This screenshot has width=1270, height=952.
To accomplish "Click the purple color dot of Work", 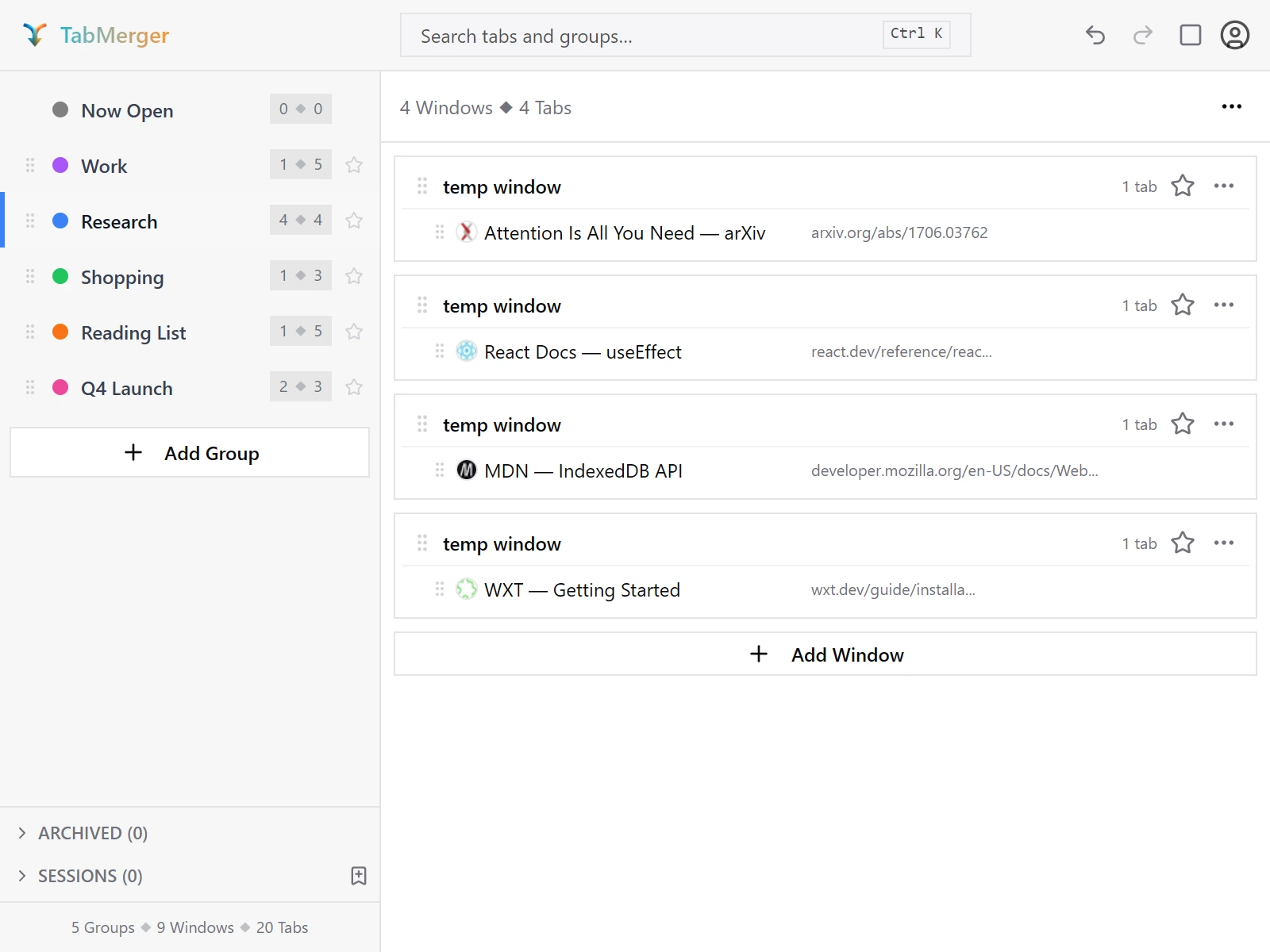I will pyautogui.click(x=60, y=165).
